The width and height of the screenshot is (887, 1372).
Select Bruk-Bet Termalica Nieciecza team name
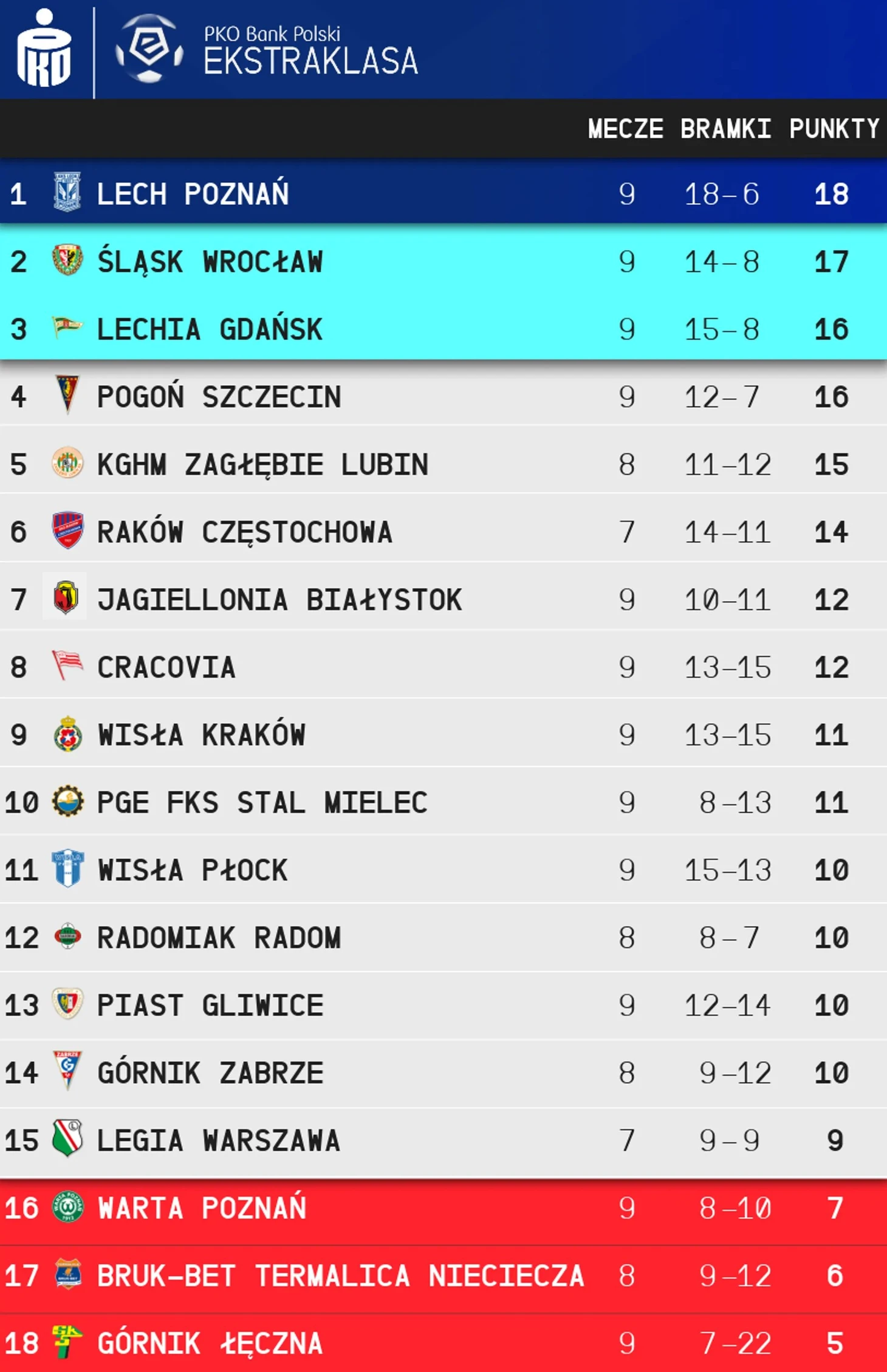point(340,1275)
